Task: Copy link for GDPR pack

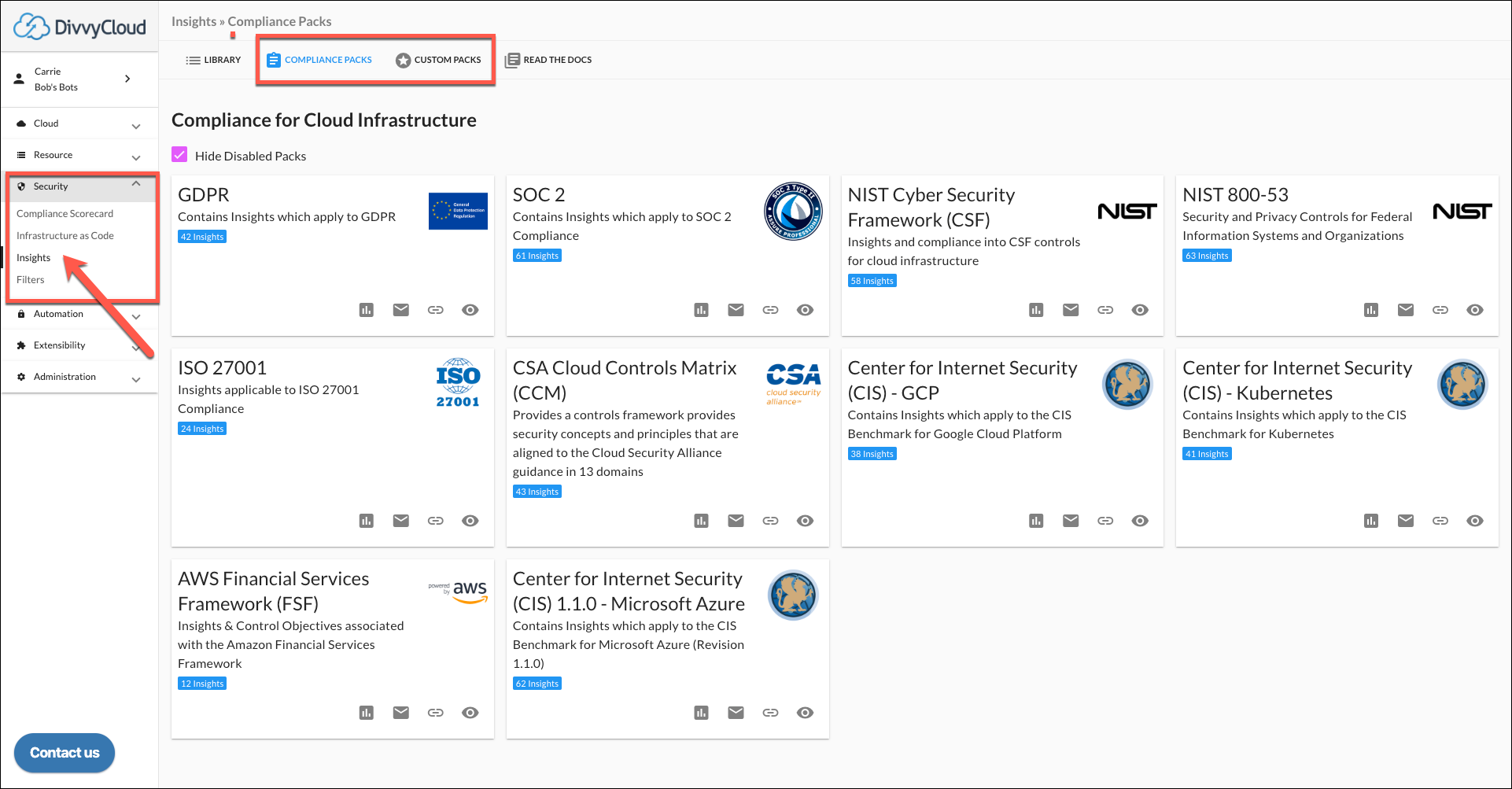Action: [436, 310]
